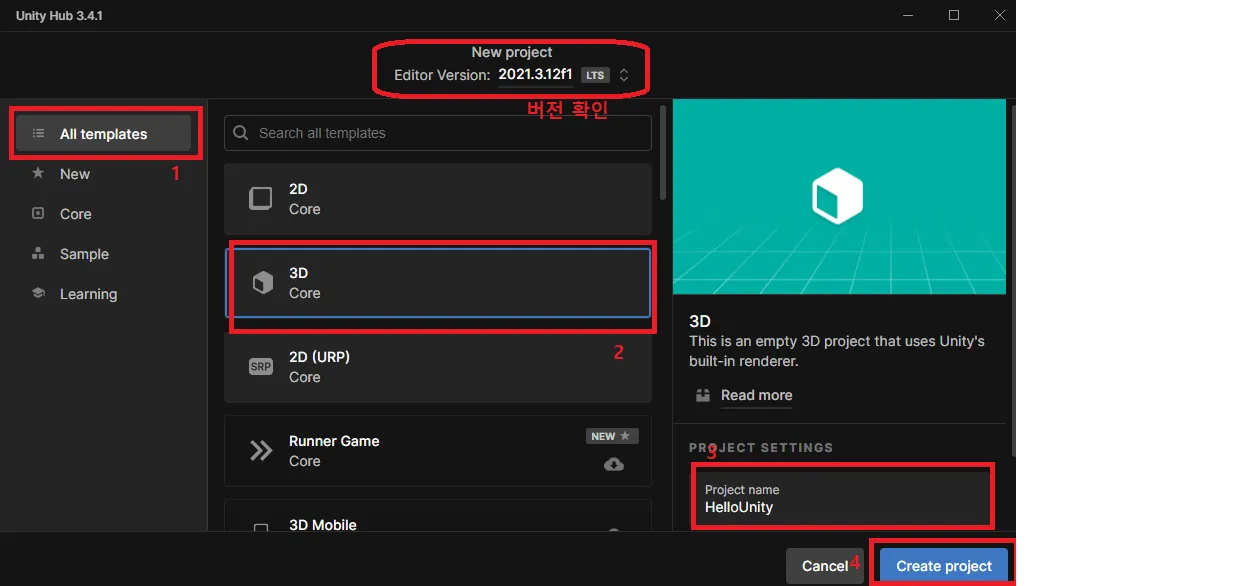This screenshot has width=1258, height=586.
Task: Click the PROJECT SETTINGS heading
Action: [761, 448]
